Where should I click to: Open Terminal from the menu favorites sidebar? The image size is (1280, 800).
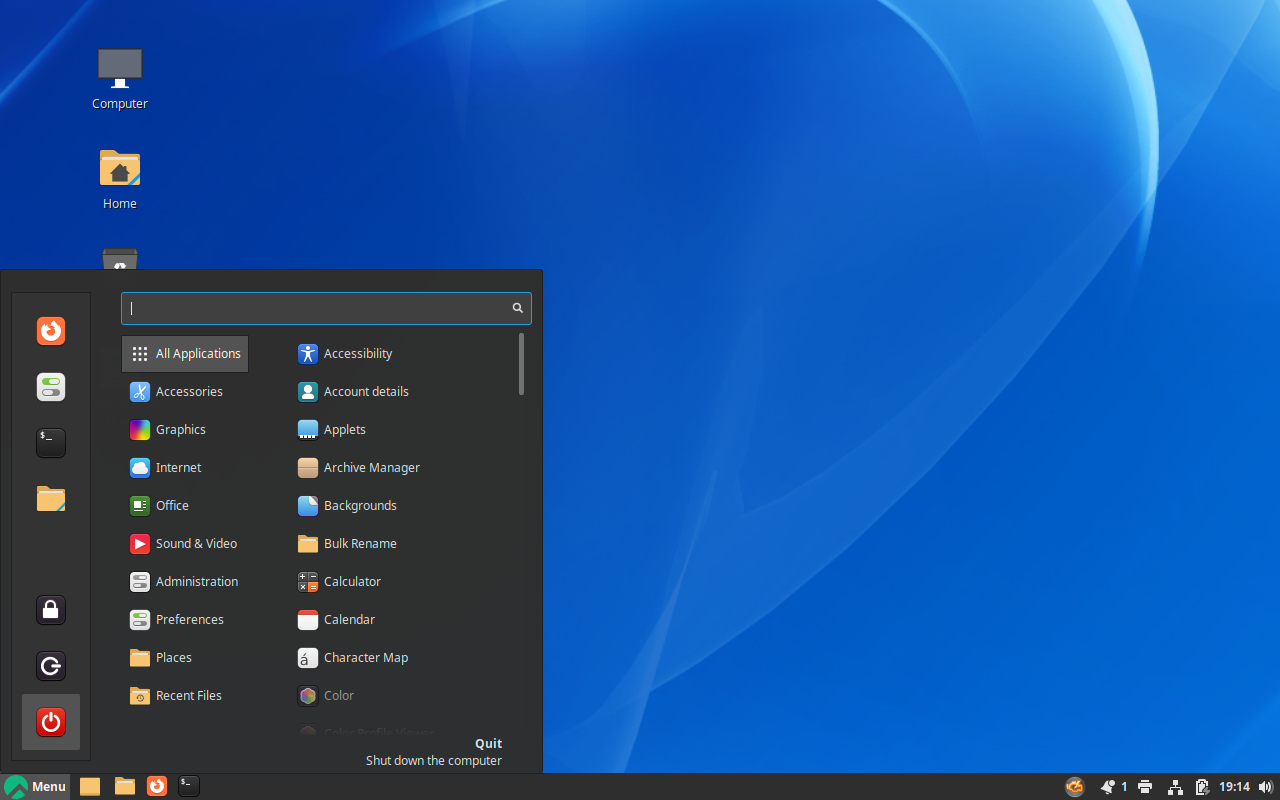(x=51, y=443)
